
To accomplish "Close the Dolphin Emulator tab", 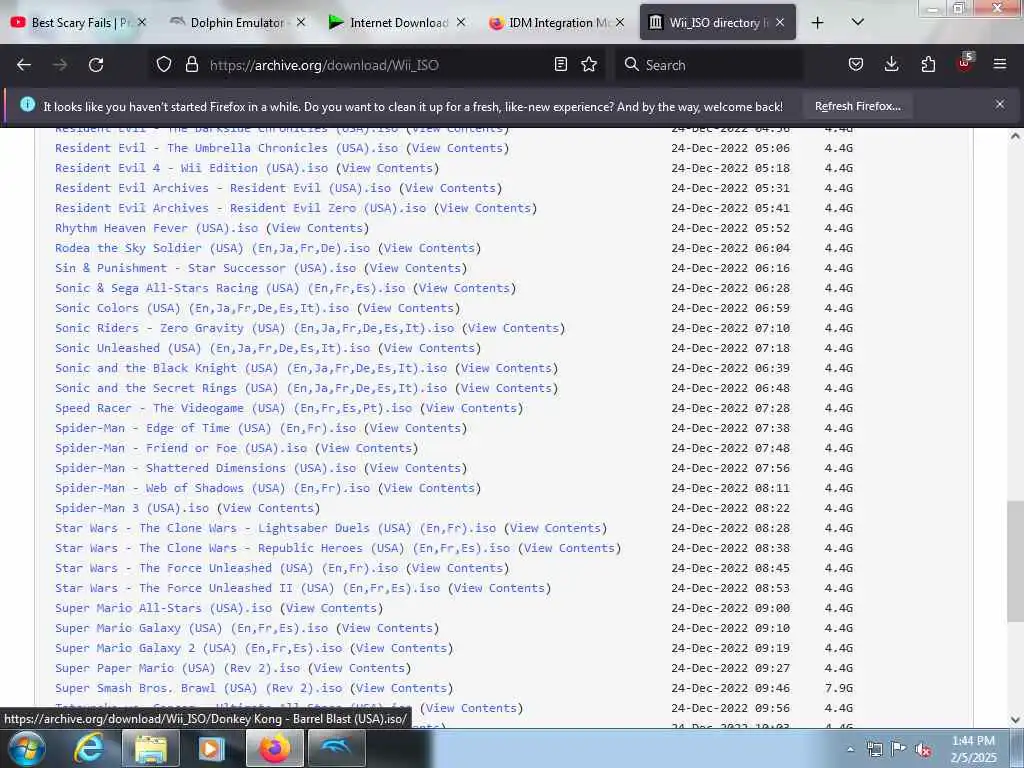I will coord(300,22).
